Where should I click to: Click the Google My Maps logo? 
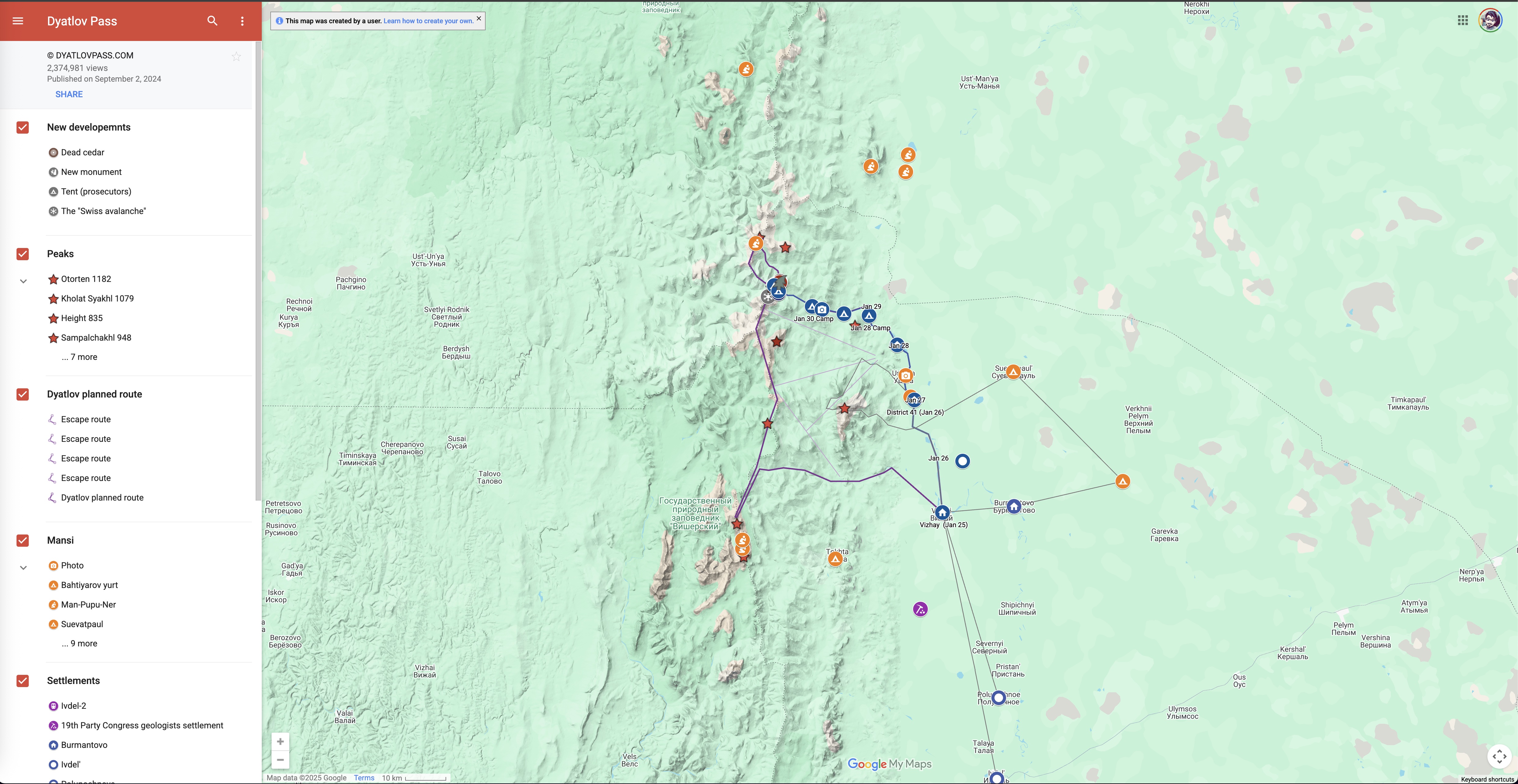pos(889,764)
